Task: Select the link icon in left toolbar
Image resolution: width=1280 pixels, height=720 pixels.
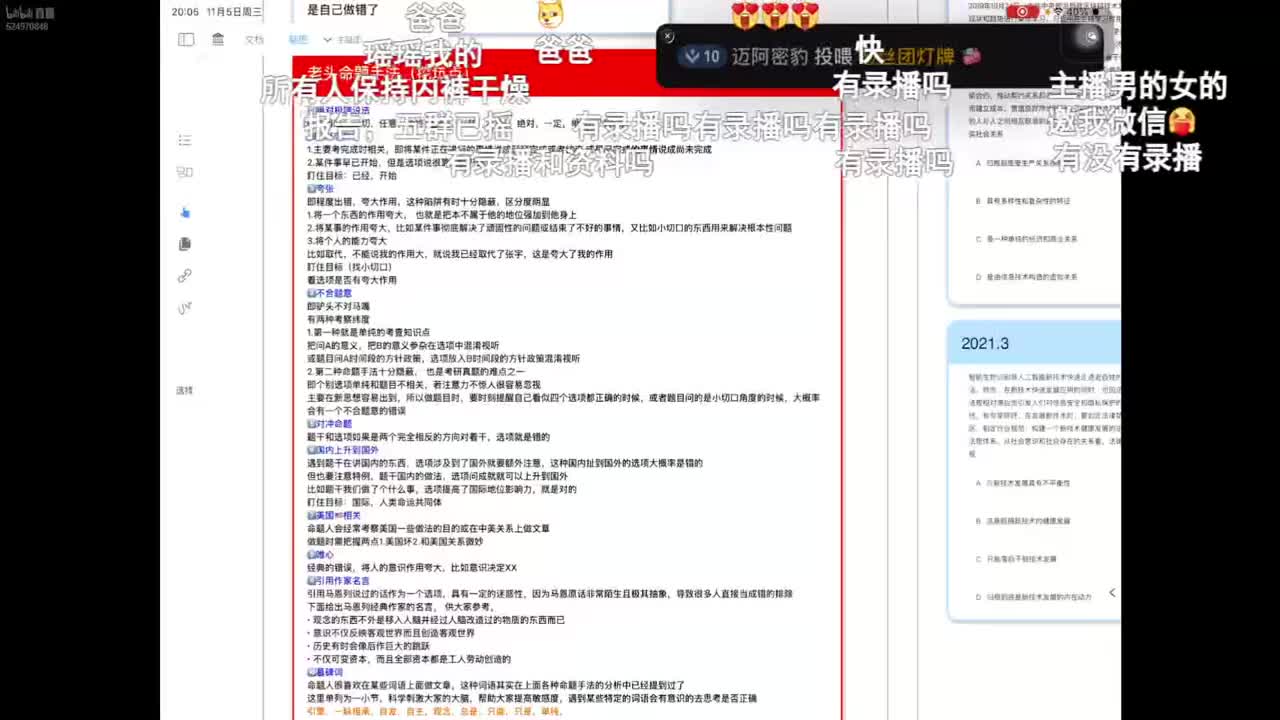Action: [x=184, y=276]
